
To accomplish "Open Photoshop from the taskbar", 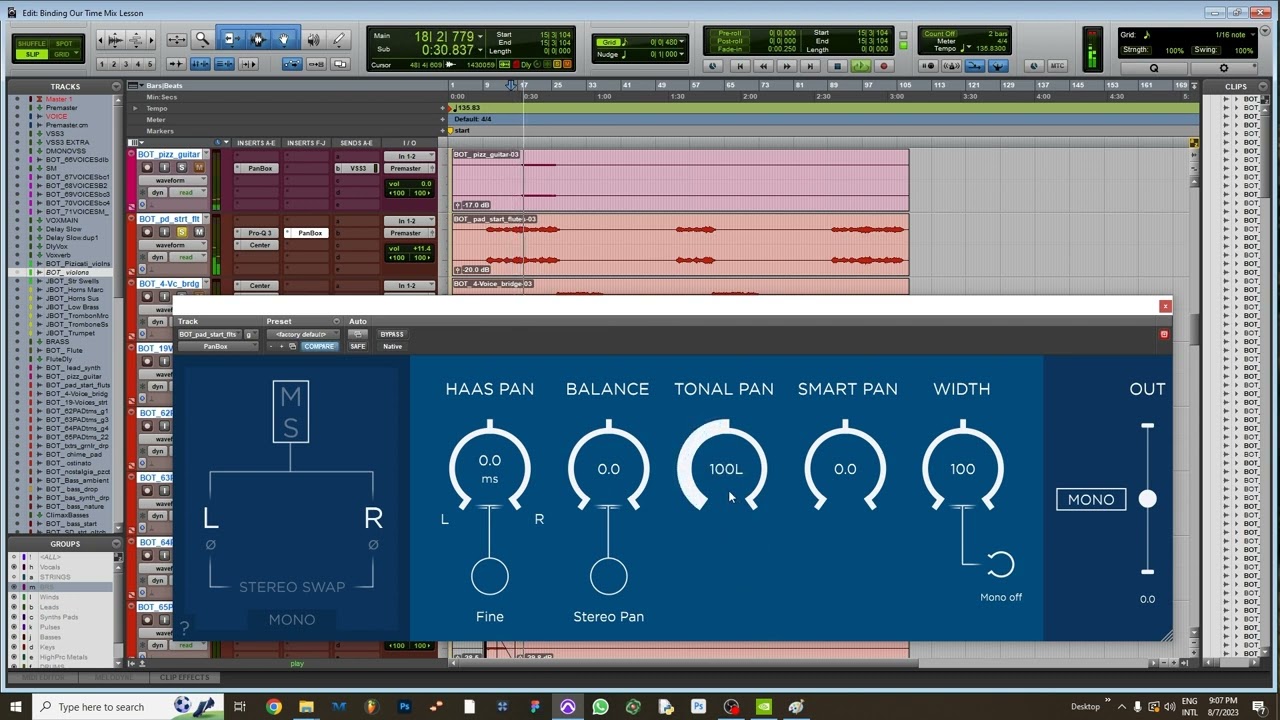I will pyautogui.click(x=404, y=707).
